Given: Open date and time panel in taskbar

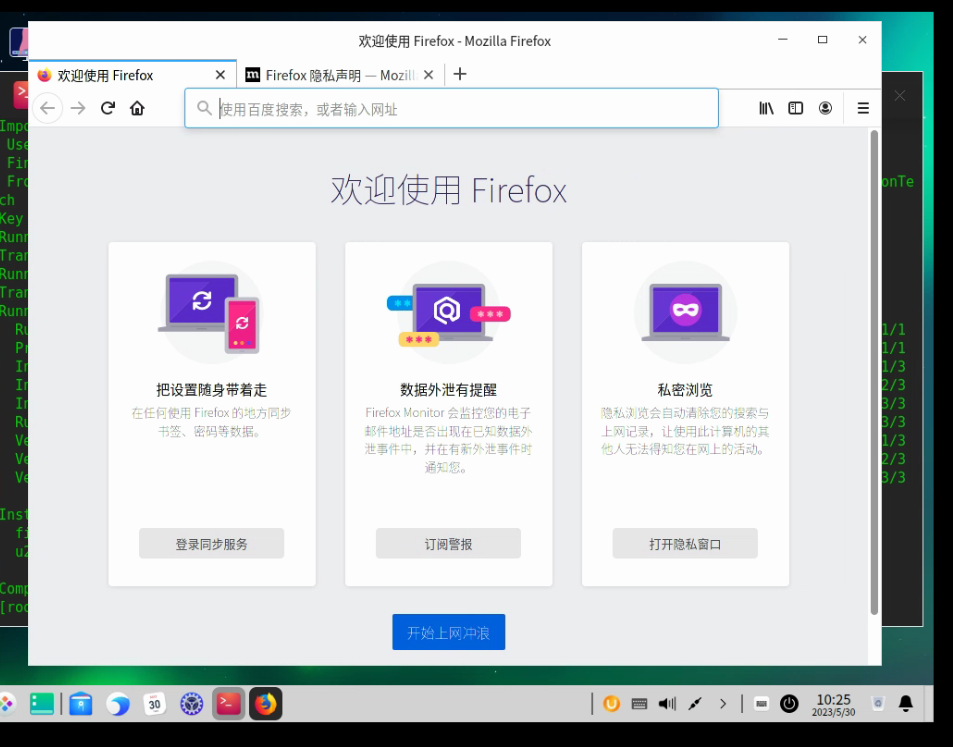Looking at the screenshot, I should (x=833, y=704).
